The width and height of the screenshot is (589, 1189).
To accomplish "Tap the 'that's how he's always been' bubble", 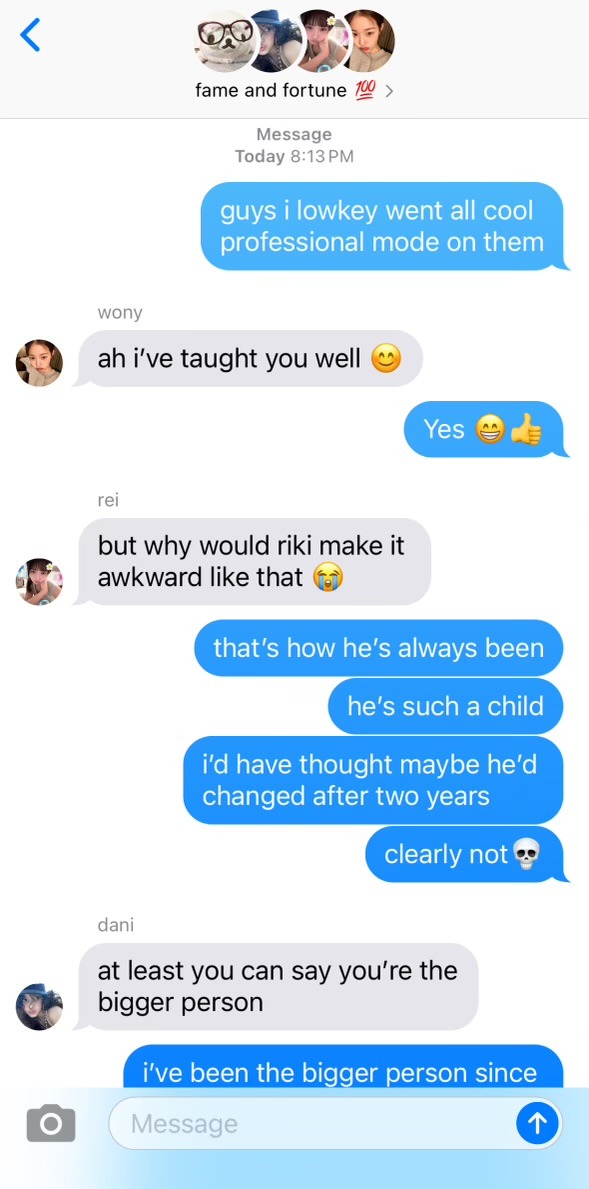I will (379, 648).
